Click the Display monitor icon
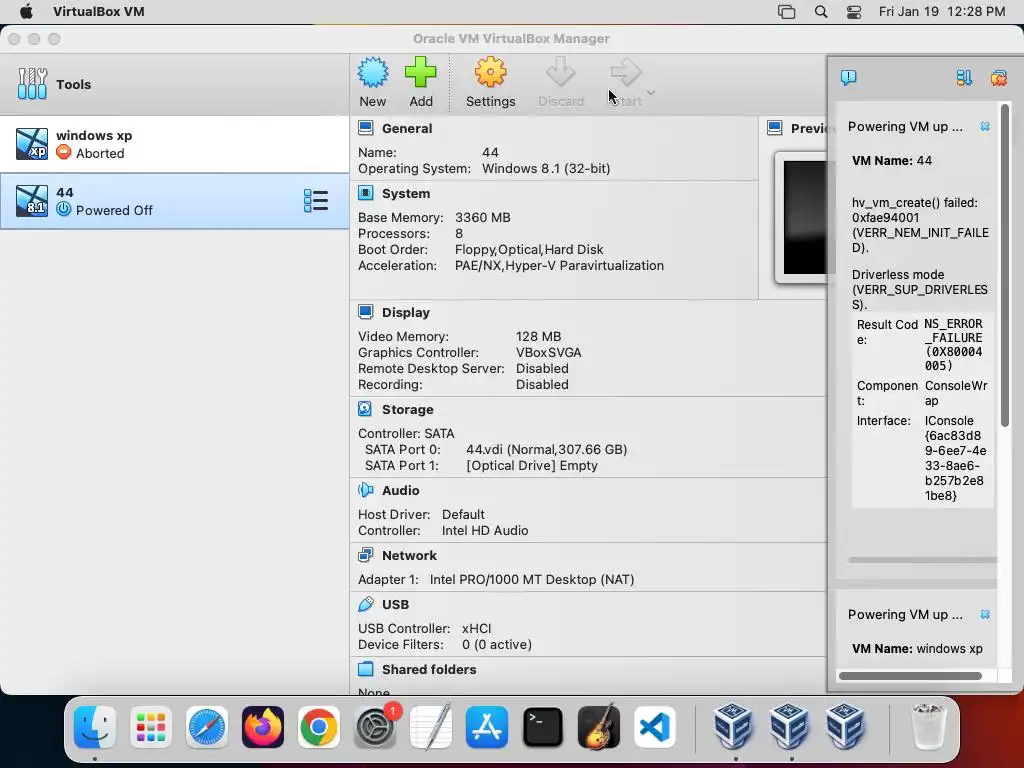 (366, 312)
